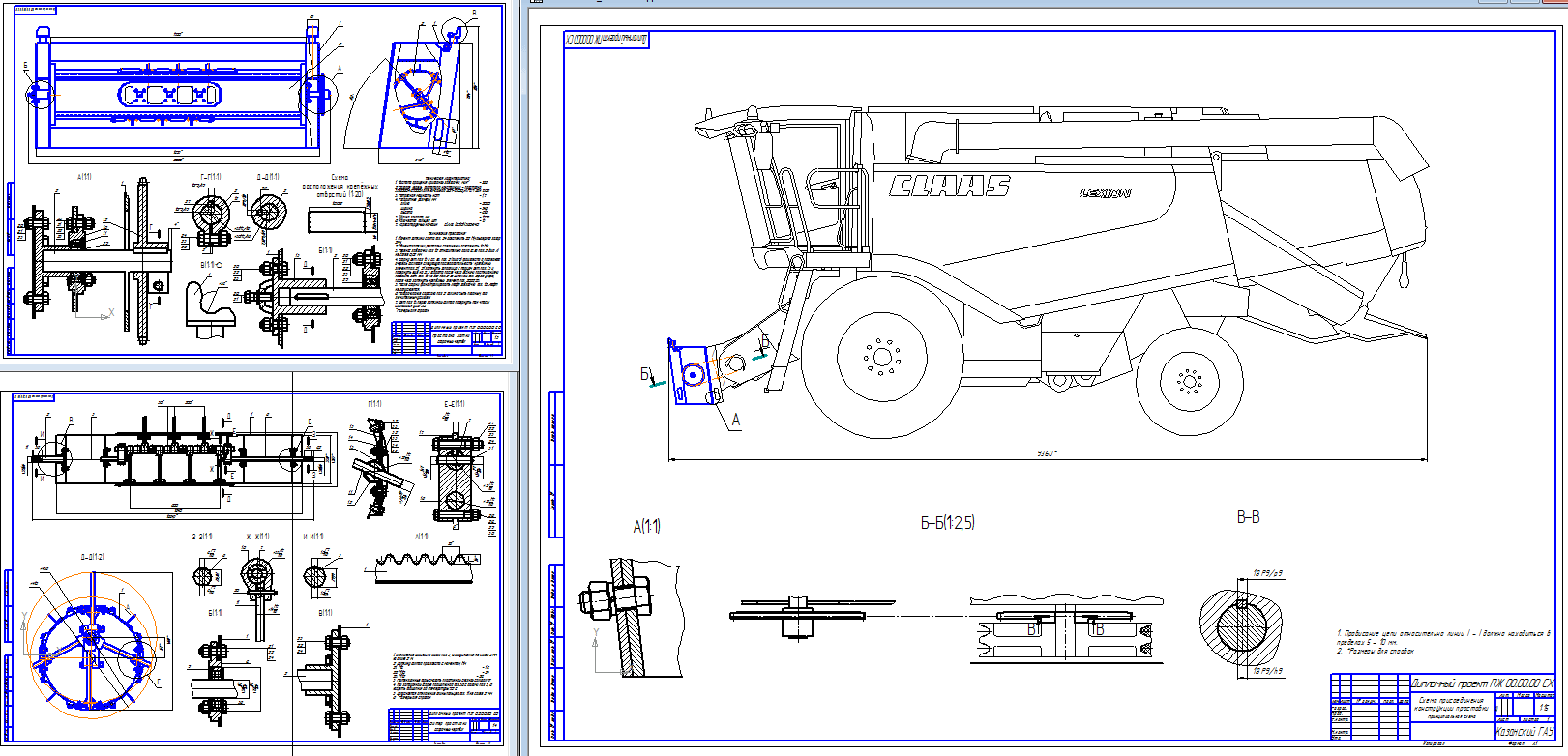
Task: Click the Г(1:1) view title in bottom-left drawing
Action: 375,404
